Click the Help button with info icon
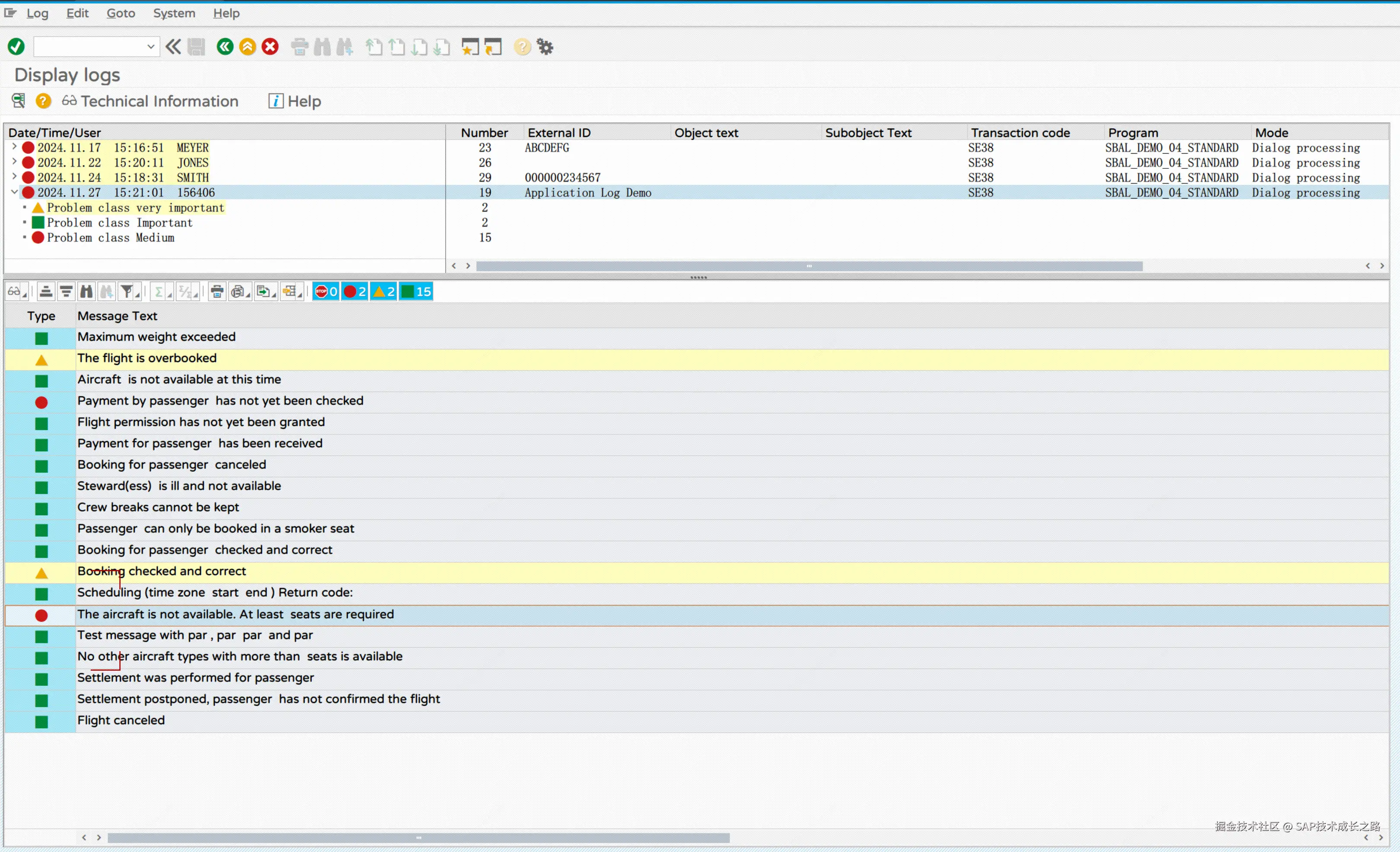This screenshot has width=1400, height=852. [x=295, y=101]
